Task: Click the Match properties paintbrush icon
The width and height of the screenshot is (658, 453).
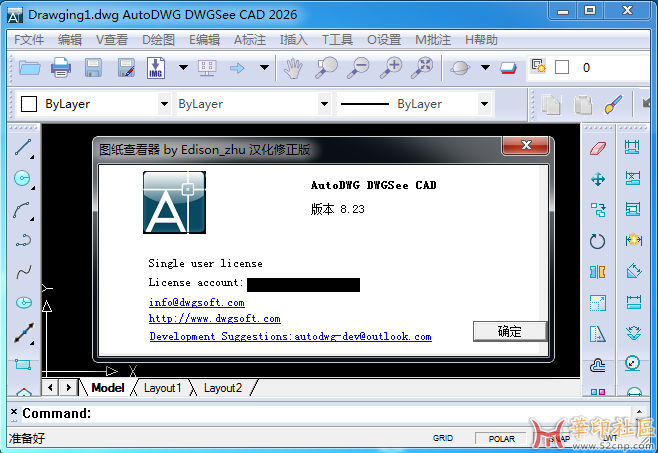Action: click(x=614, y=105)
